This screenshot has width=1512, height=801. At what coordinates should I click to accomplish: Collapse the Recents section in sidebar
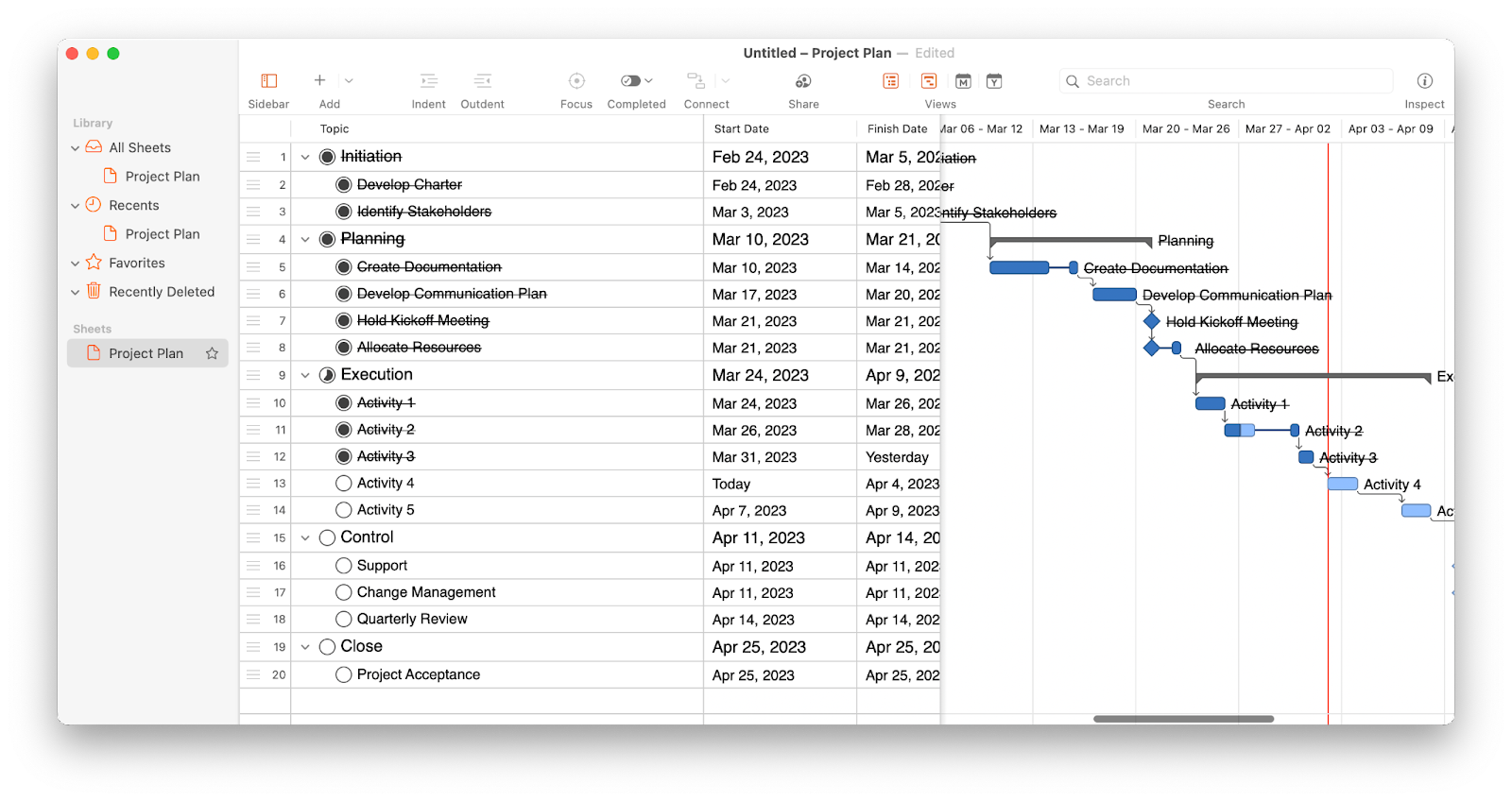(76, 206)
